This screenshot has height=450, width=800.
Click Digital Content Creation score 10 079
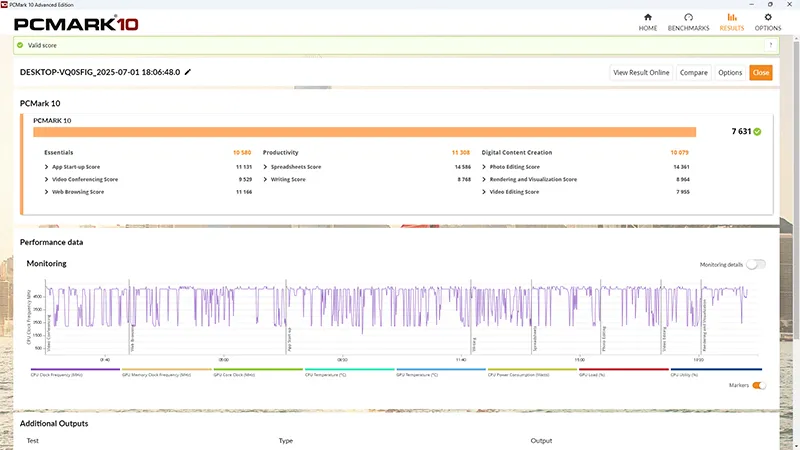pos(679,153)
